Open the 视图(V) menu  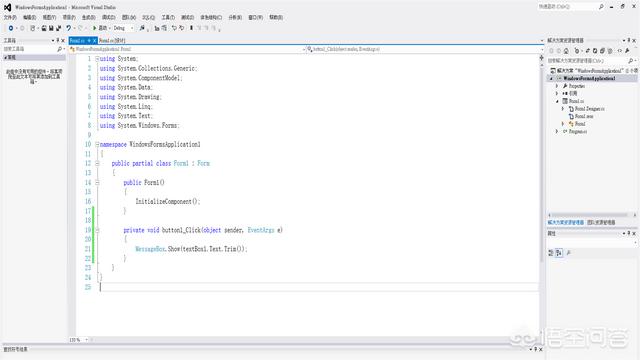pos(49,18)
